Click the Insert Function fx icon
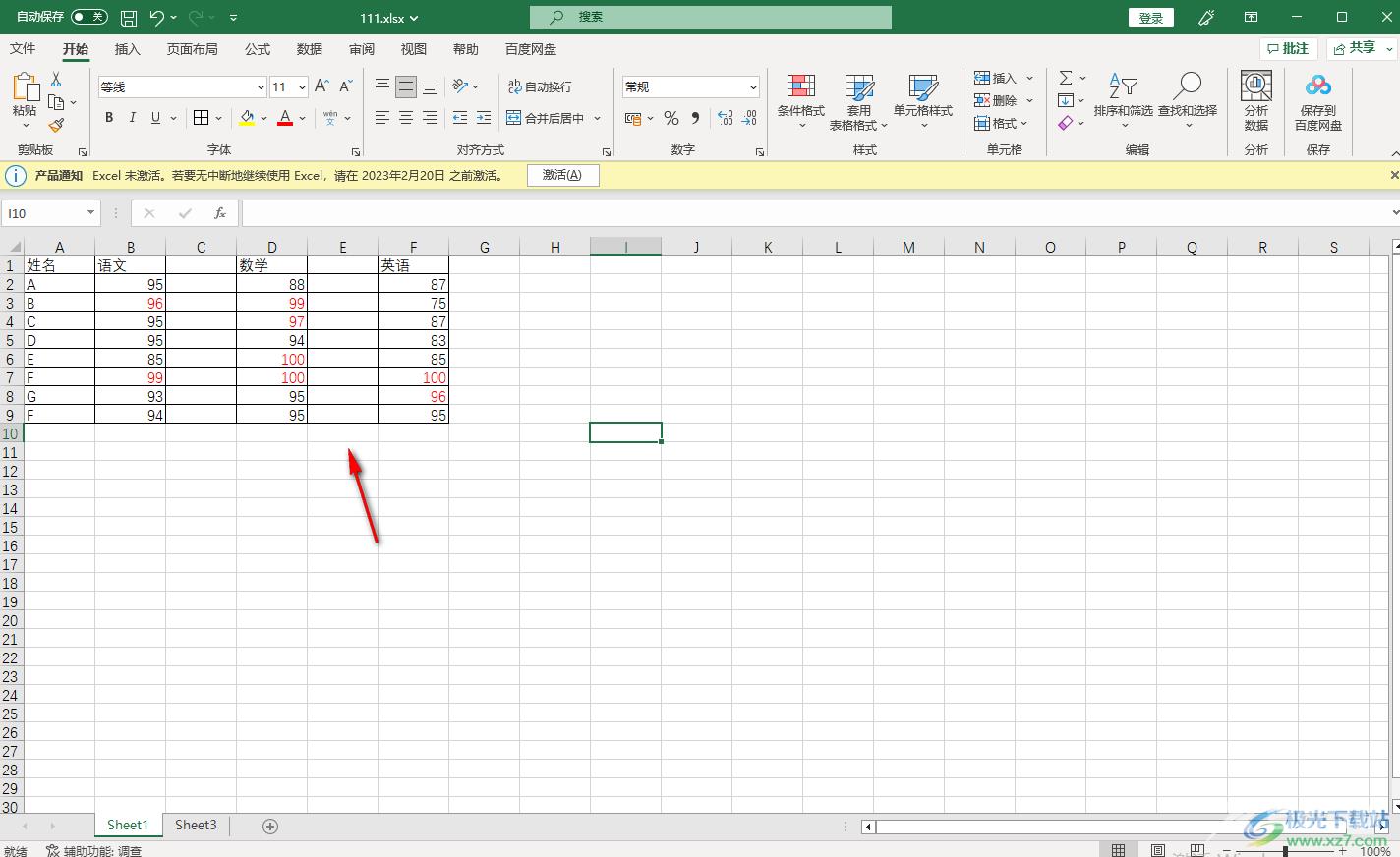The height and width of the screenshot is (857, 1400). pos(220,213)
